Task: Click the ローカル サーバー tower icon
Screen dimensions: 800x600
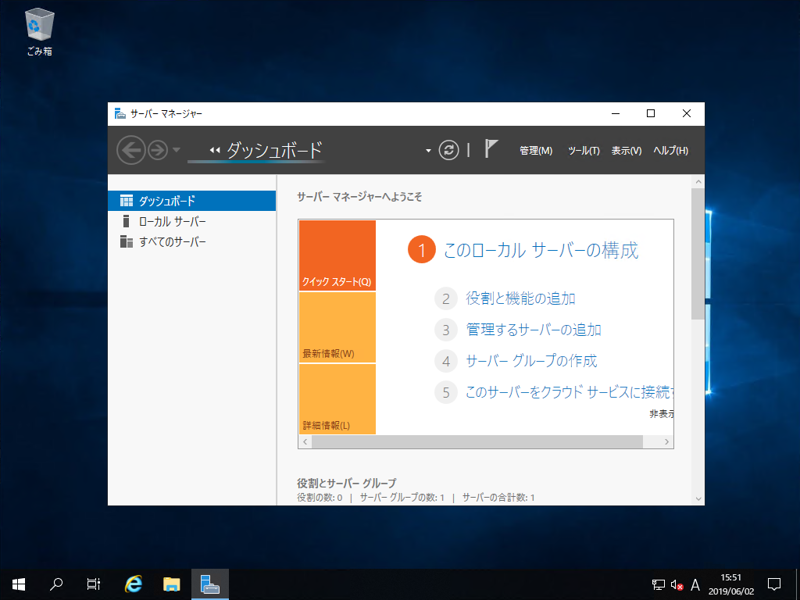Action: tap(126, 221)
